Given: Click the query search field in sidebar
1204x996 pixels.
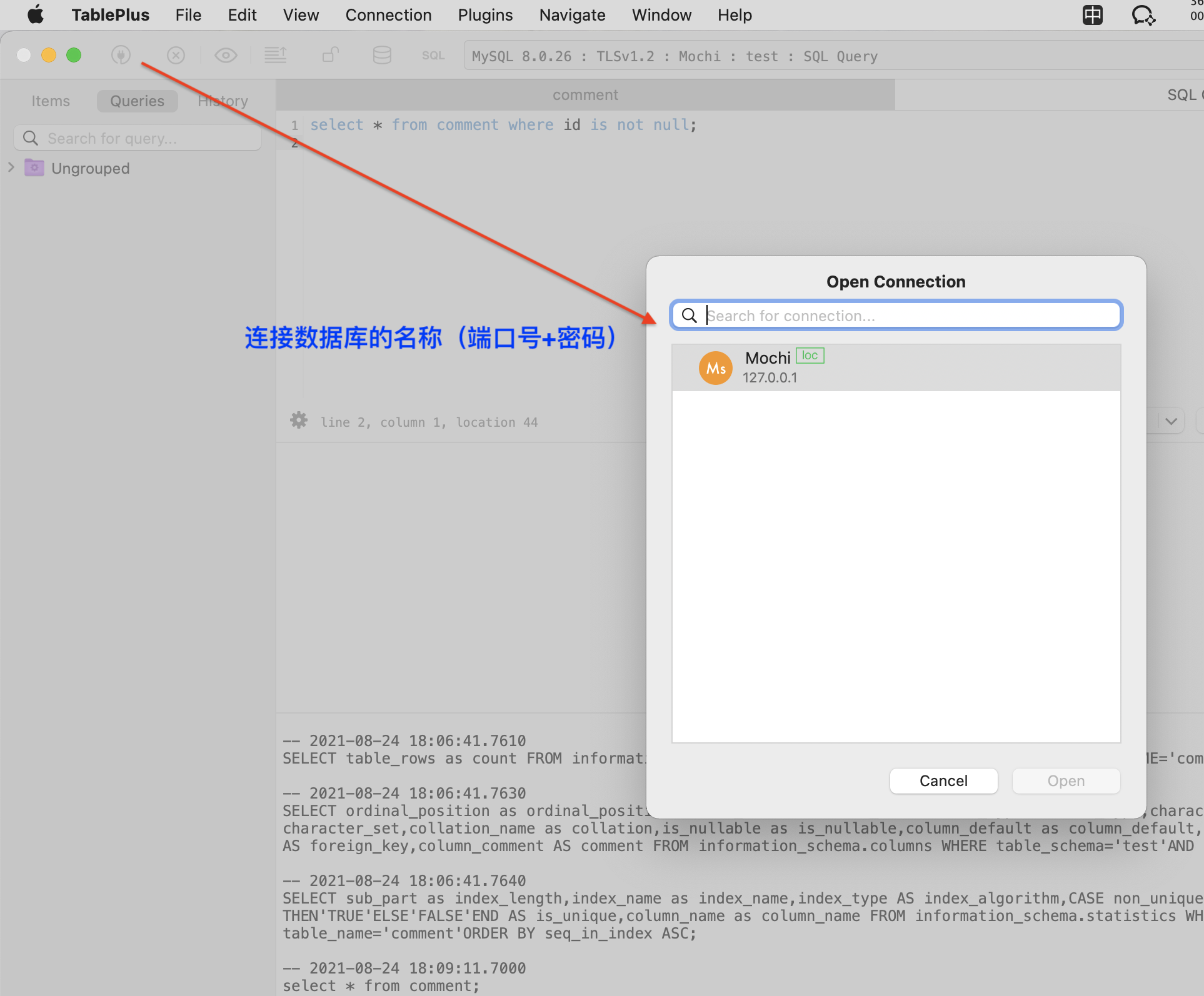Looking at the screenshot, I should (138, 137).
